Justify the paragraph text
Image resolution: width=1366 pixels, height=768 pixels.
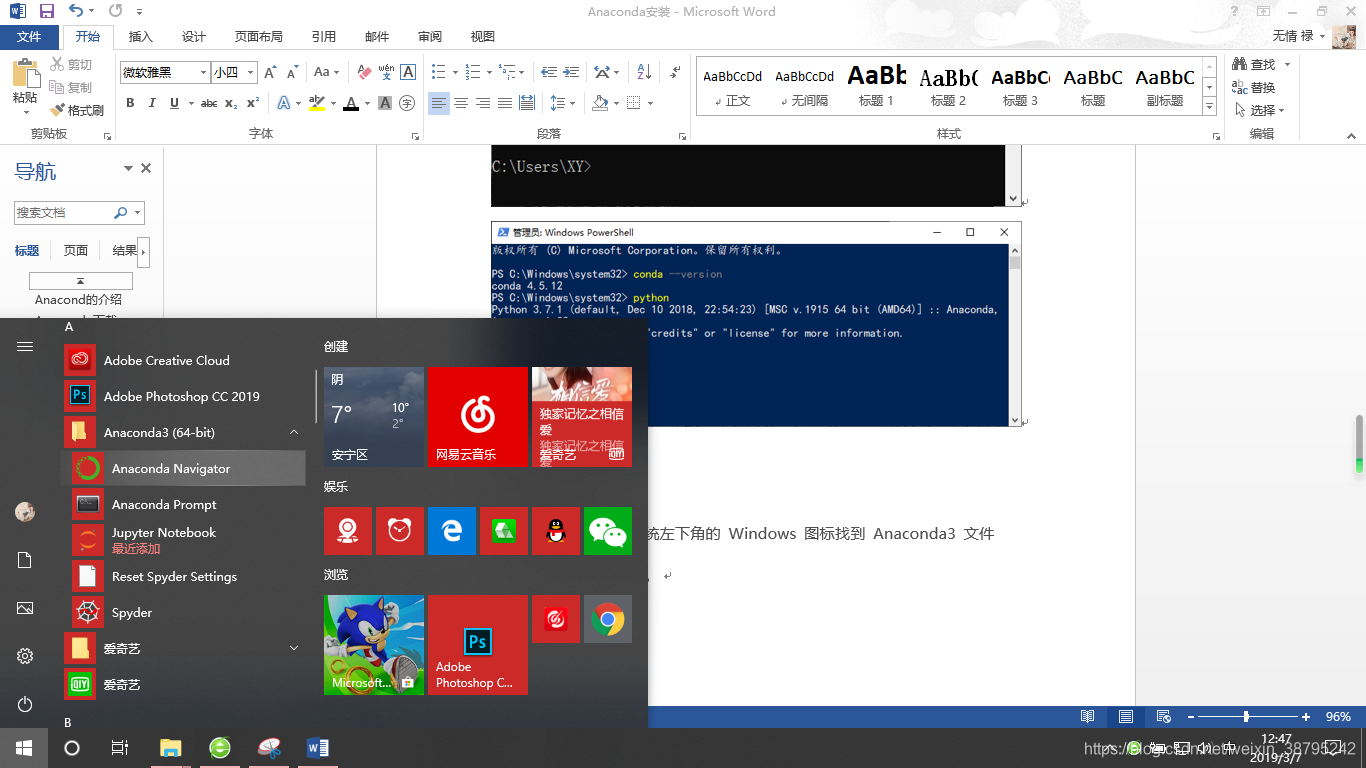[505, 103]
